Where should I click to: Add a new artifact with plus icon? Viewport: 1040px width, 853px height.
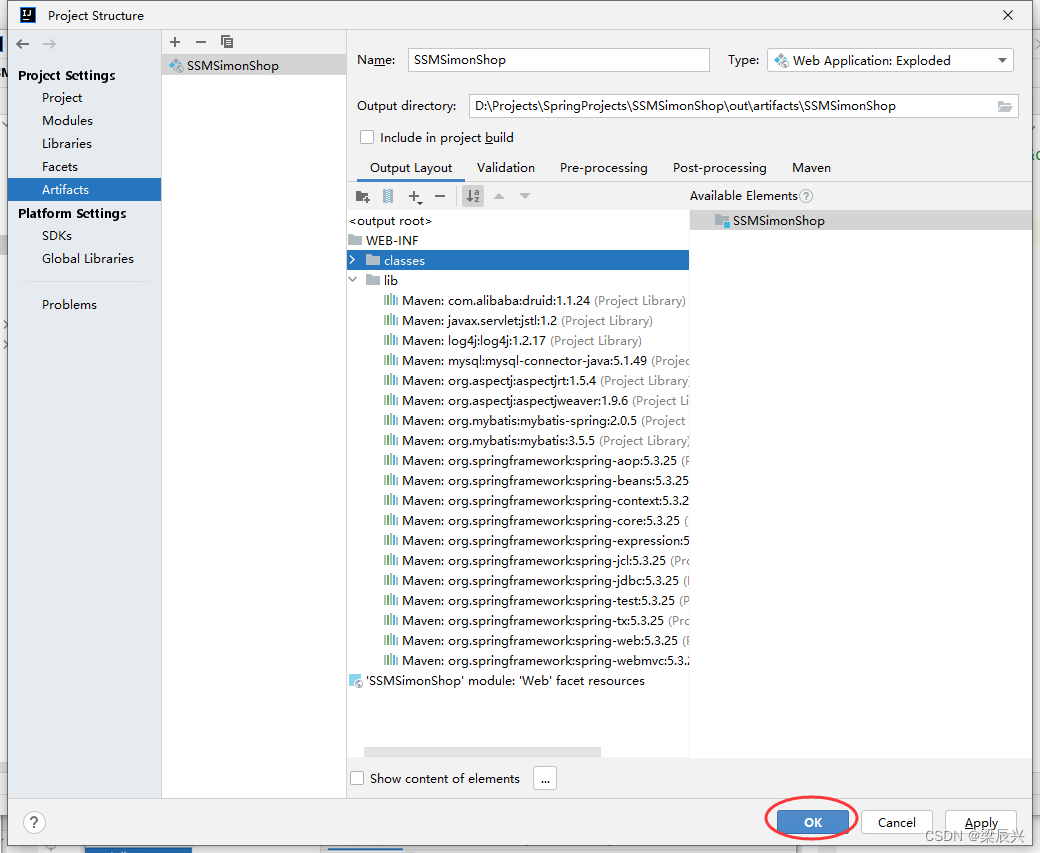[175, 42]
